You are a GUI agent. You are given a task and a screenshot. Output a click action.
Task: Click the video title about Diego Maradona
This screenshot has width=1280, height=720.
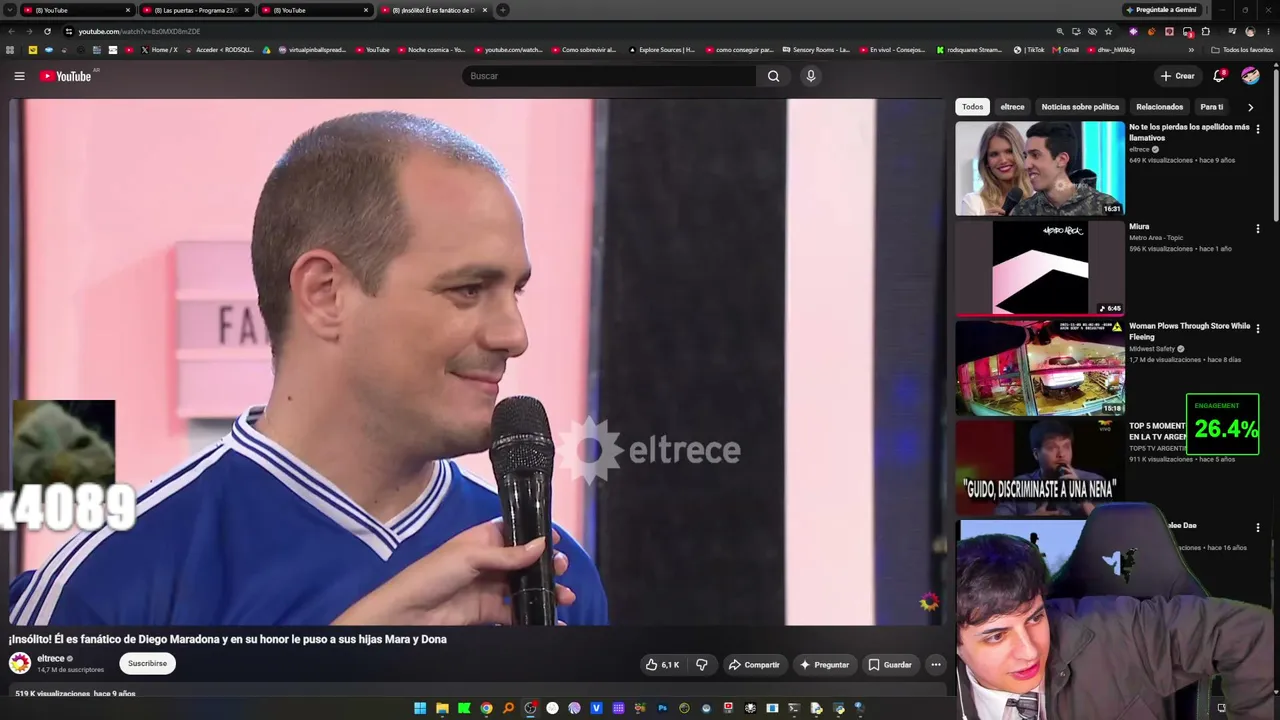[228, 640]
